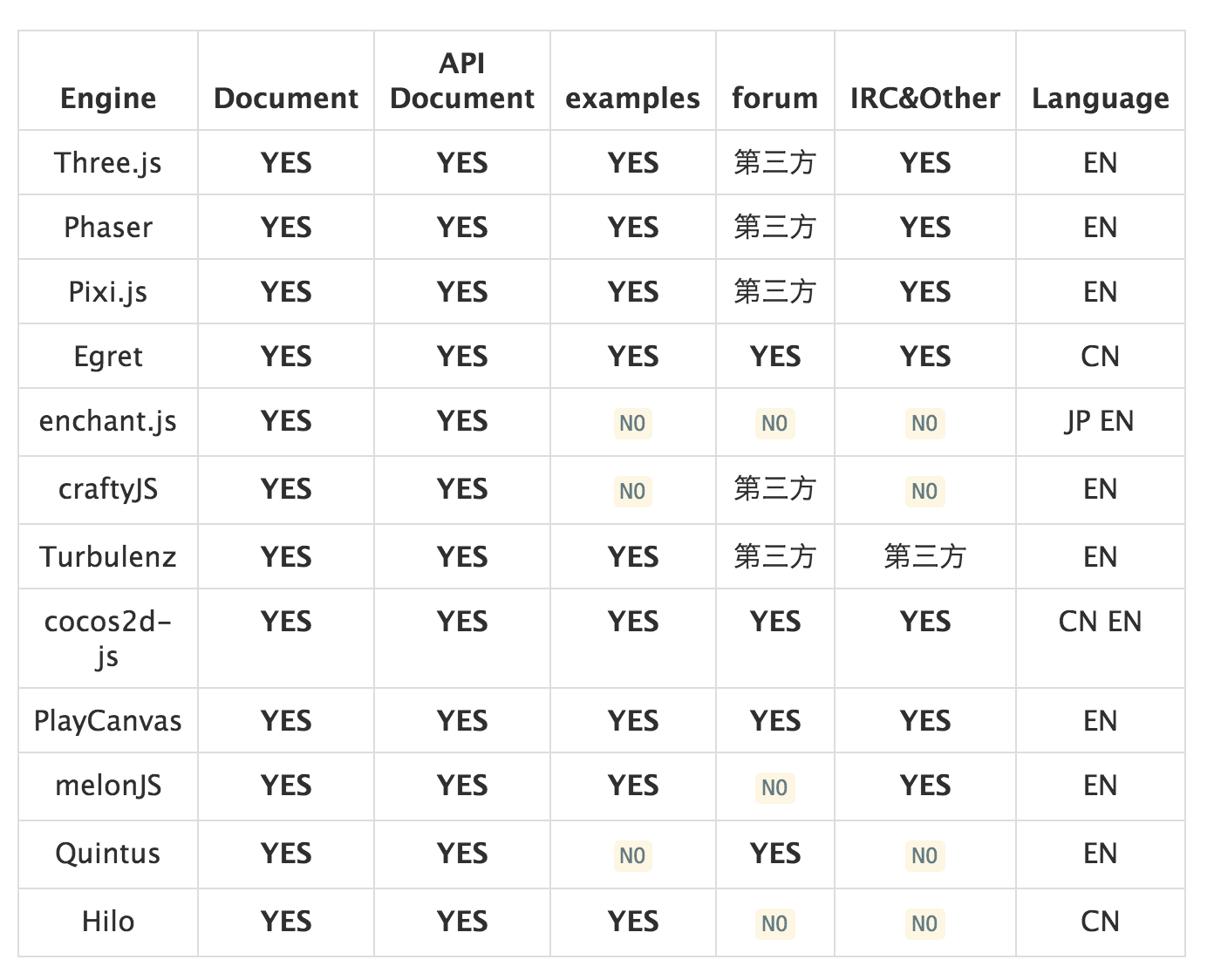Select the Turbulenz engine name
1214x980 pixels.
click(108, 557)
